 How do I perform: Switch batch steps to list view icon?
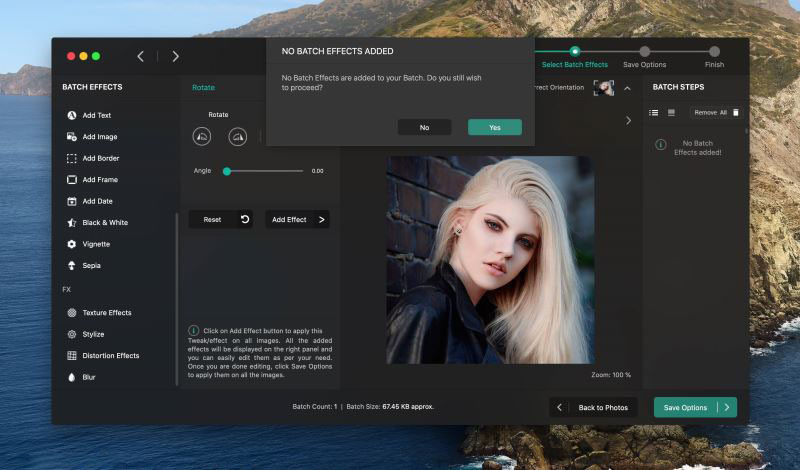(654, 113)
